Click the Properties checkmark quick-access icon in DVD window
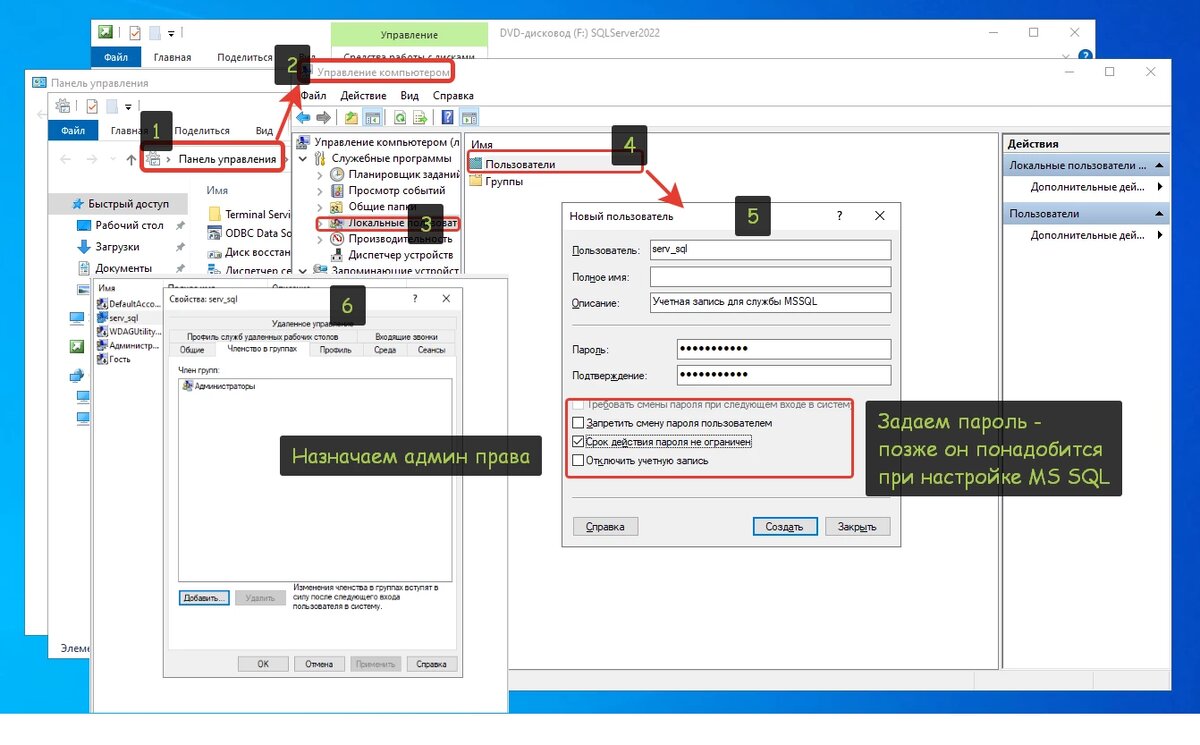Screen dimensions: 1200x745 135,33
